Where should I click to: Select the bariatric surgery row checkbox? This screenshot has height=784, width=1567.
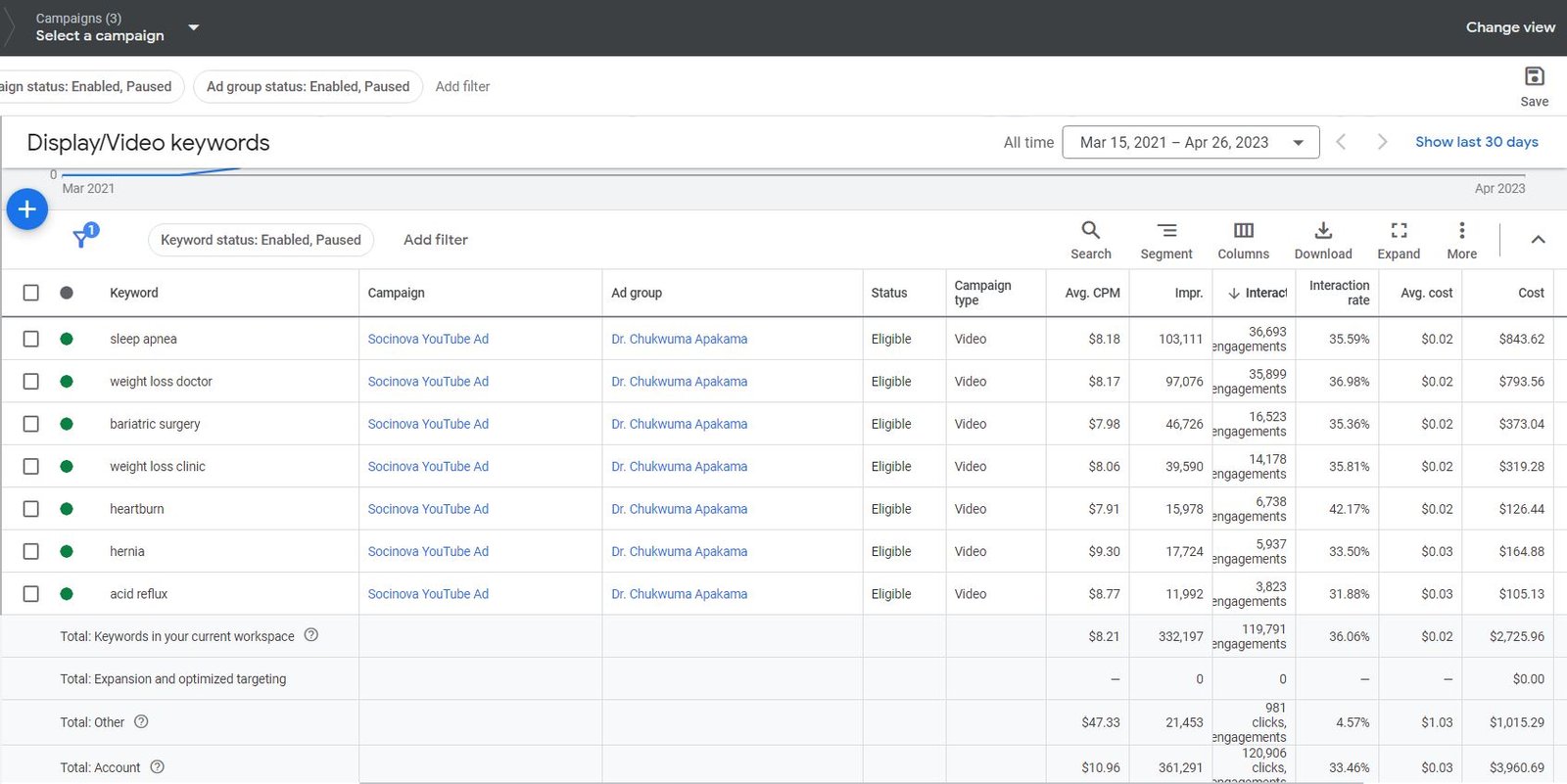click(31, 424)
